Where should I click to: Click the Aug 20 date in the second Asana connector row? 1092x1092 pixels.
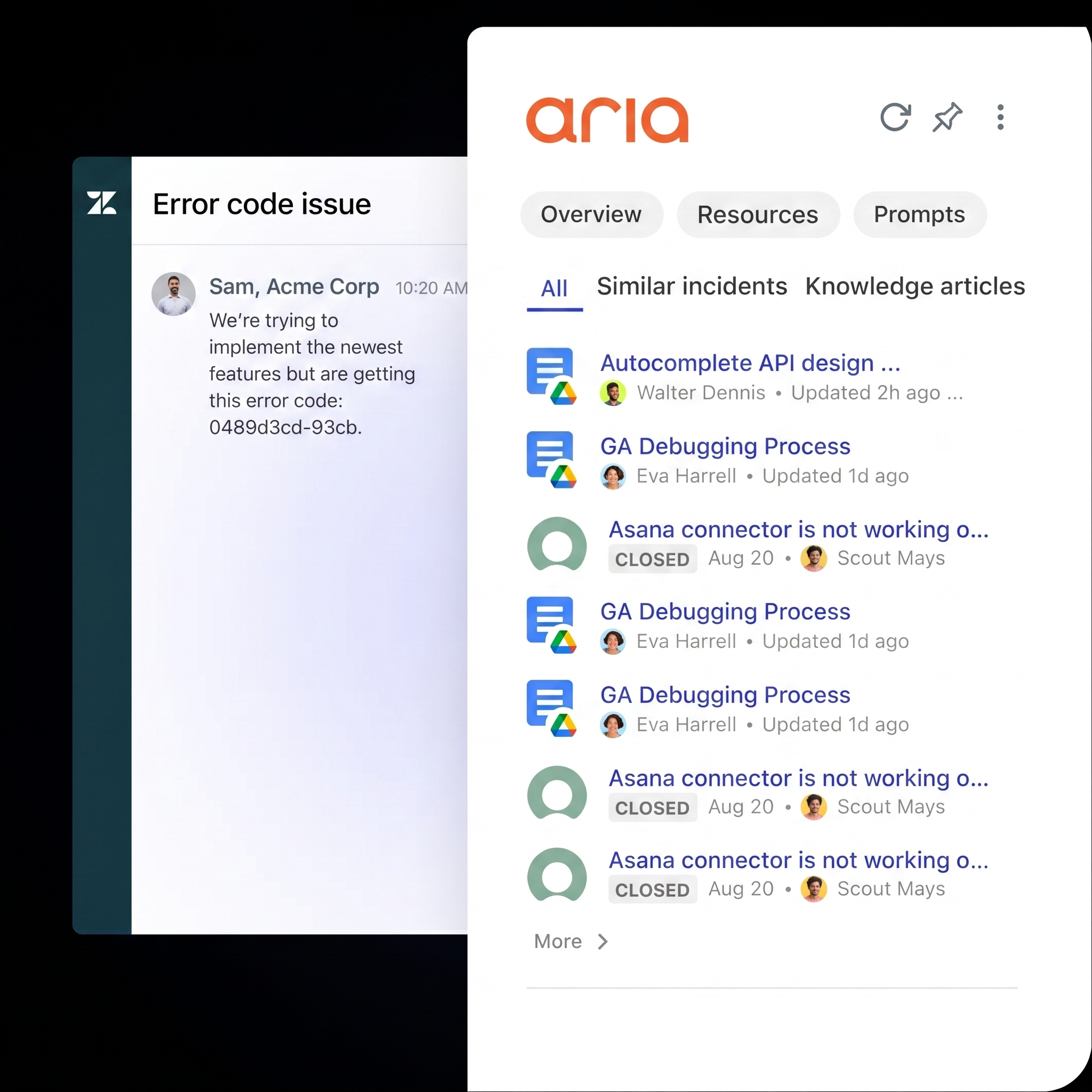coord(741,807)
